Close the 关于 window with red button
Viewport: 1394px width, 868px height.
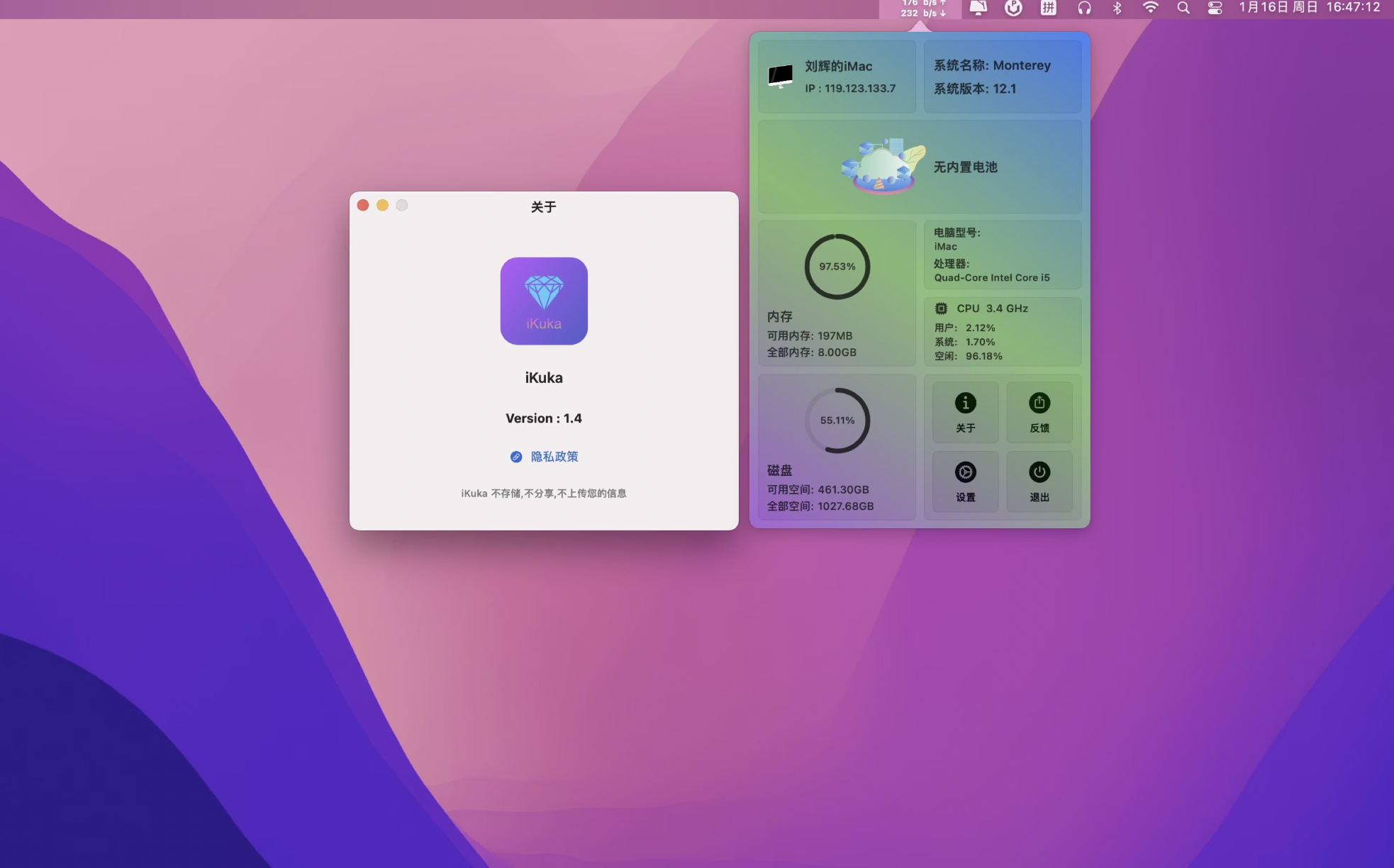coord(363,206)
